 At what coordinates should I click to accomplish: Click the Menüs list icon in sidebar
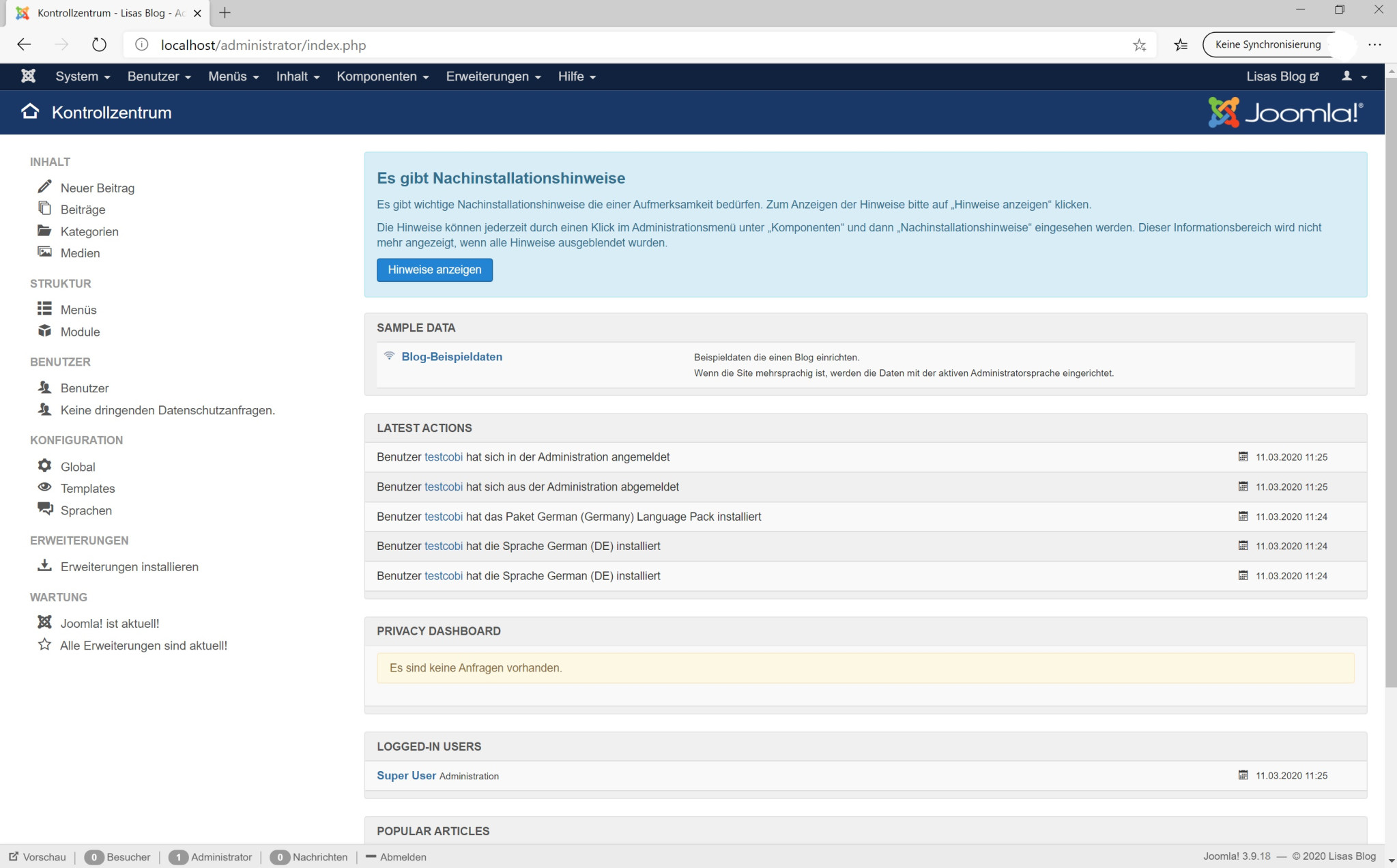[x=44, y=308]
